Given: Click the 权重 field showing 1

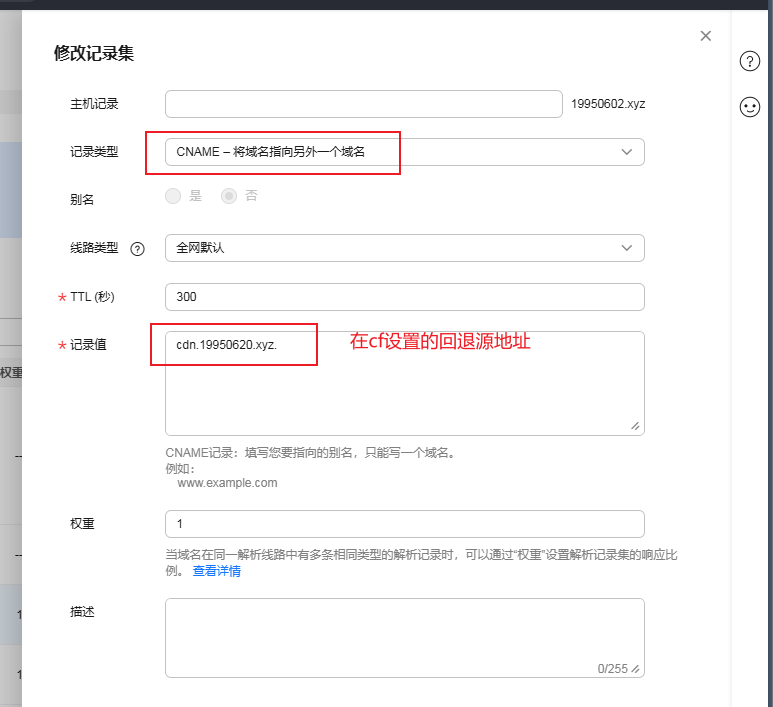Looking at the screenshot, I should [x=404, y=524].
